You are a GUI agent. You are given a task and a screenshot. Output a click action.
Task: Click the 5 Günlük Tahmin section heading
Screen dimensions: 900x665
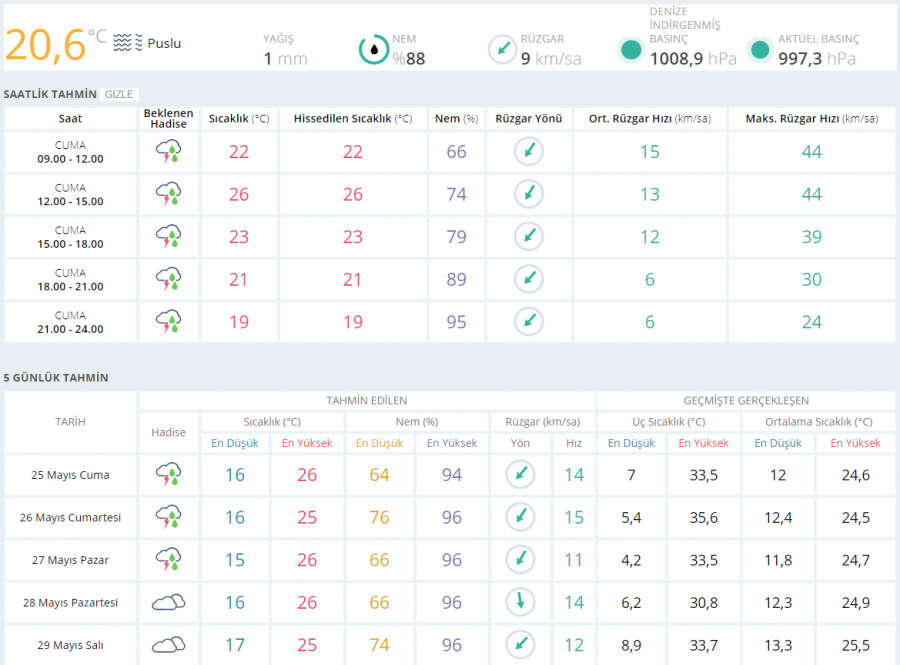coord(56,378)
